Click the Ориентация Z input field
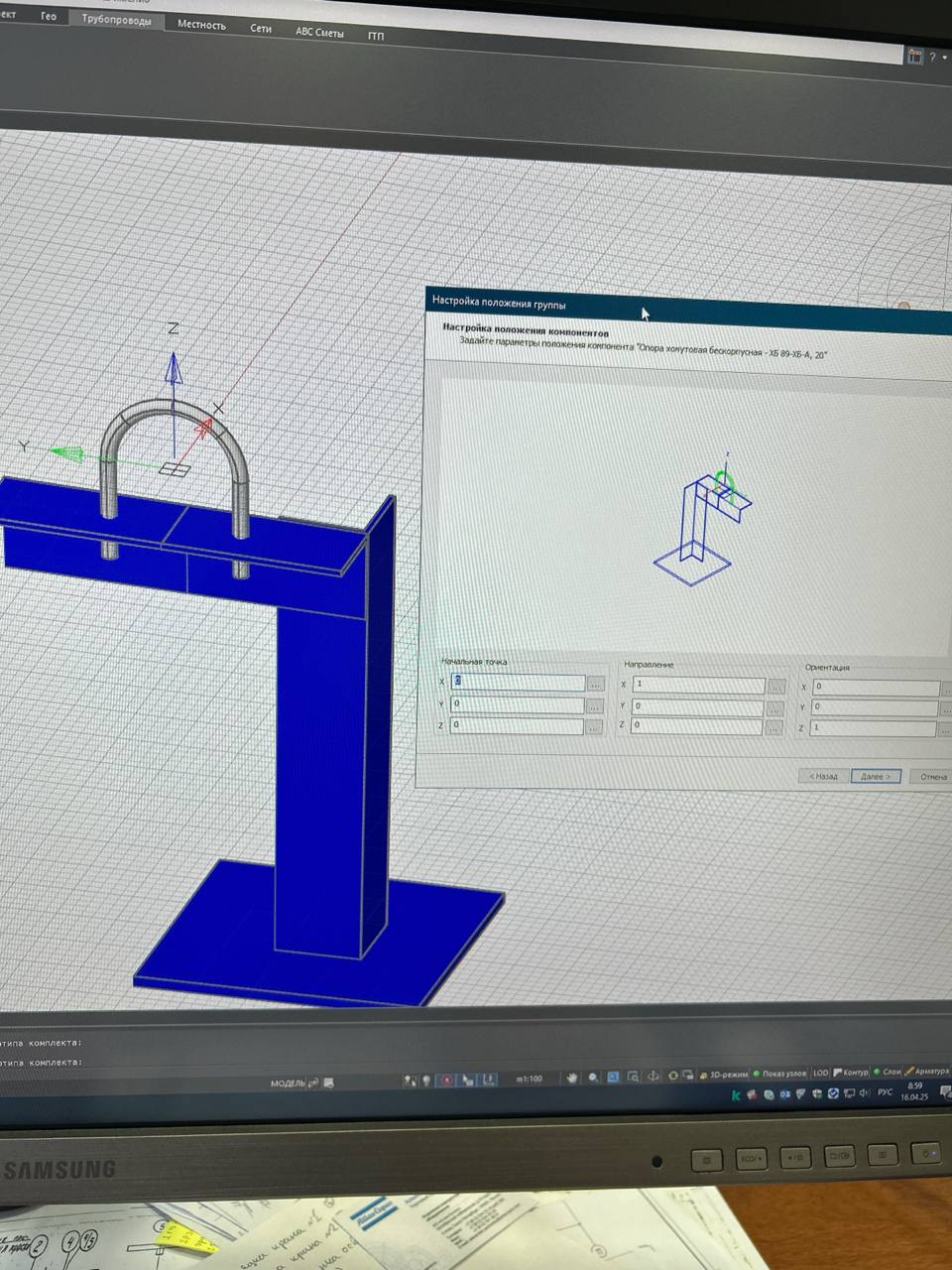952x1270 pixels. [x=874, y=729]
